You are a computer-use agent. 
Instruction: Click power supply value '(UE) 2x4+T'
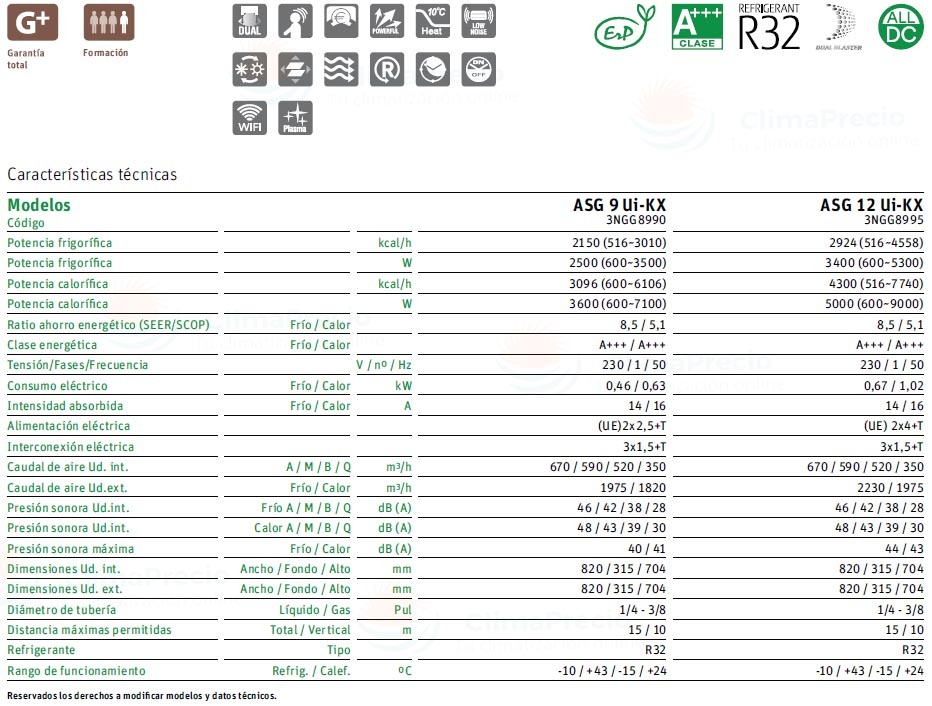coord(893,426)
